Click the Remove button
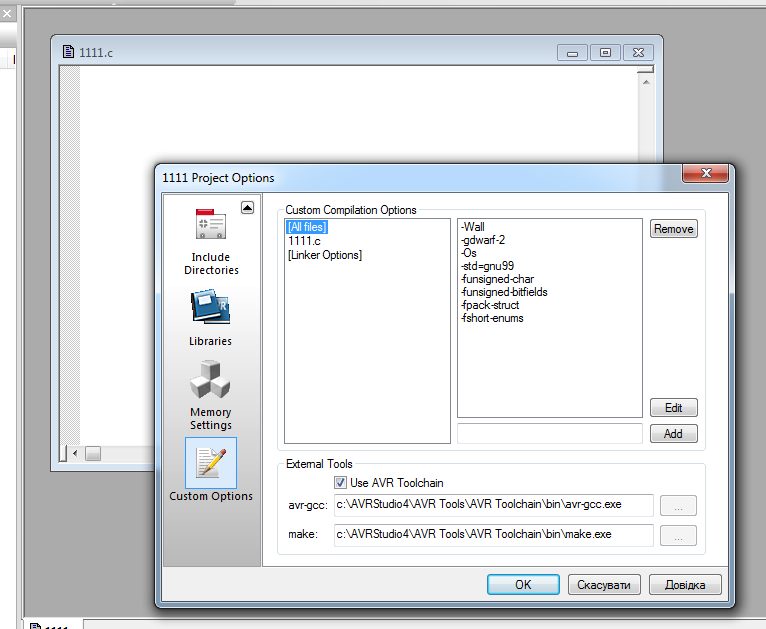The image size is (766, 629). 674,229
